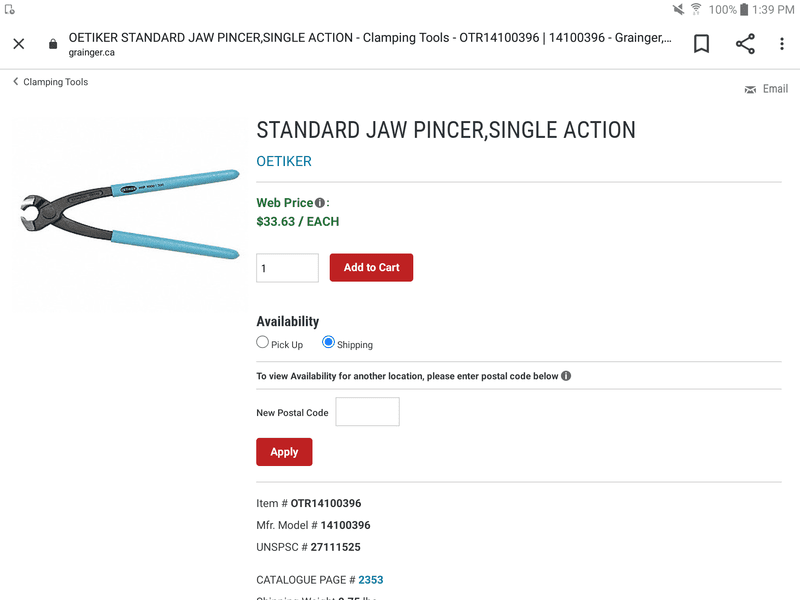Select the $33.63 / EACH price
The height and width of the screenshot is (600, 800).
[x=297, y=222]
